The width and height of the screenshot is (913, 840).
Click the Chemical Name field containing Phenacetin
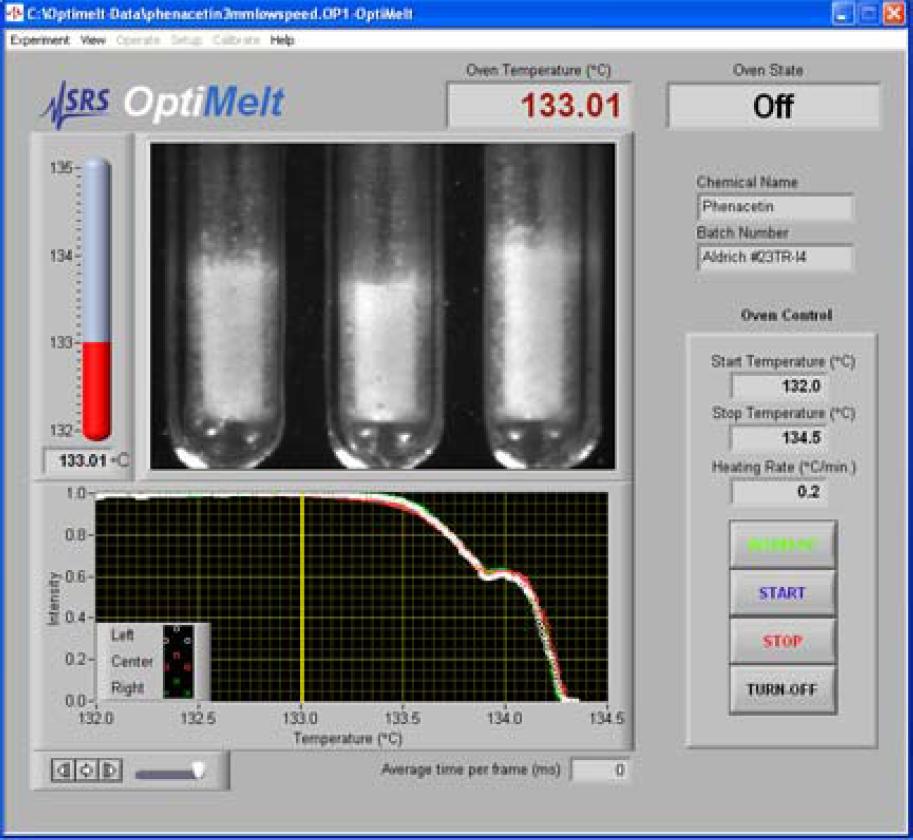point(775,207)
